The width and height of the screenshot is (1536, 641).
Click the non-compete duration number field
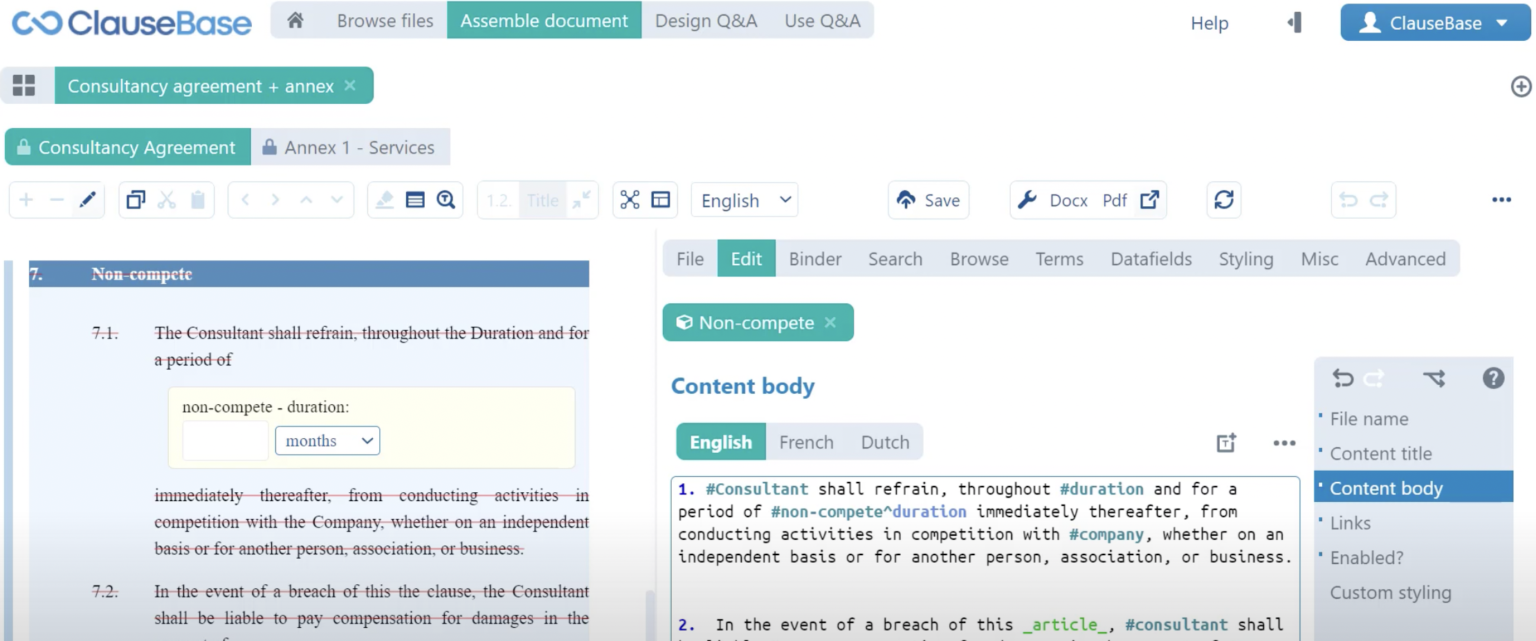pos(225,441)
